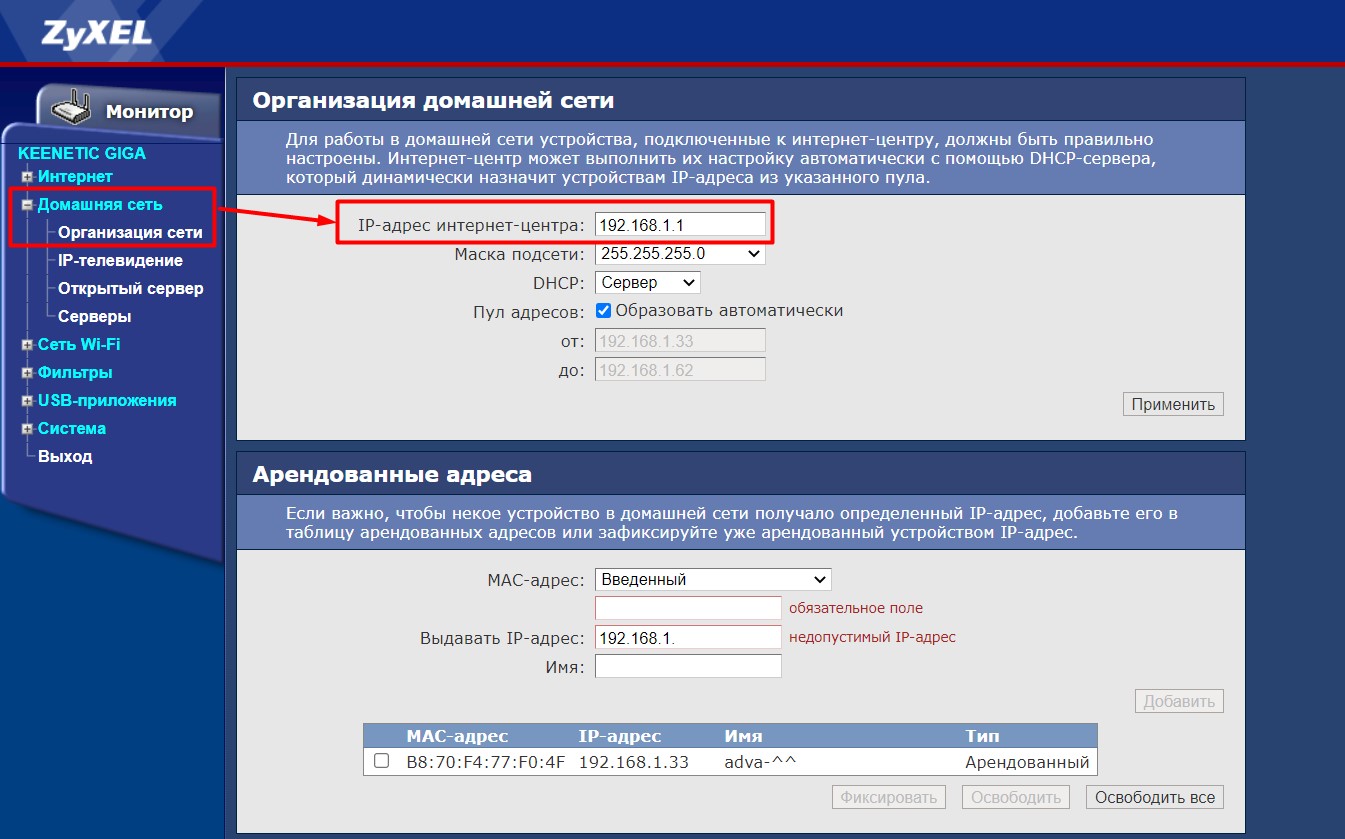The height and width of the screenshot is (839, 1345).
Task: Open the Интернет menu section
Action: click(x=75, y=177)
